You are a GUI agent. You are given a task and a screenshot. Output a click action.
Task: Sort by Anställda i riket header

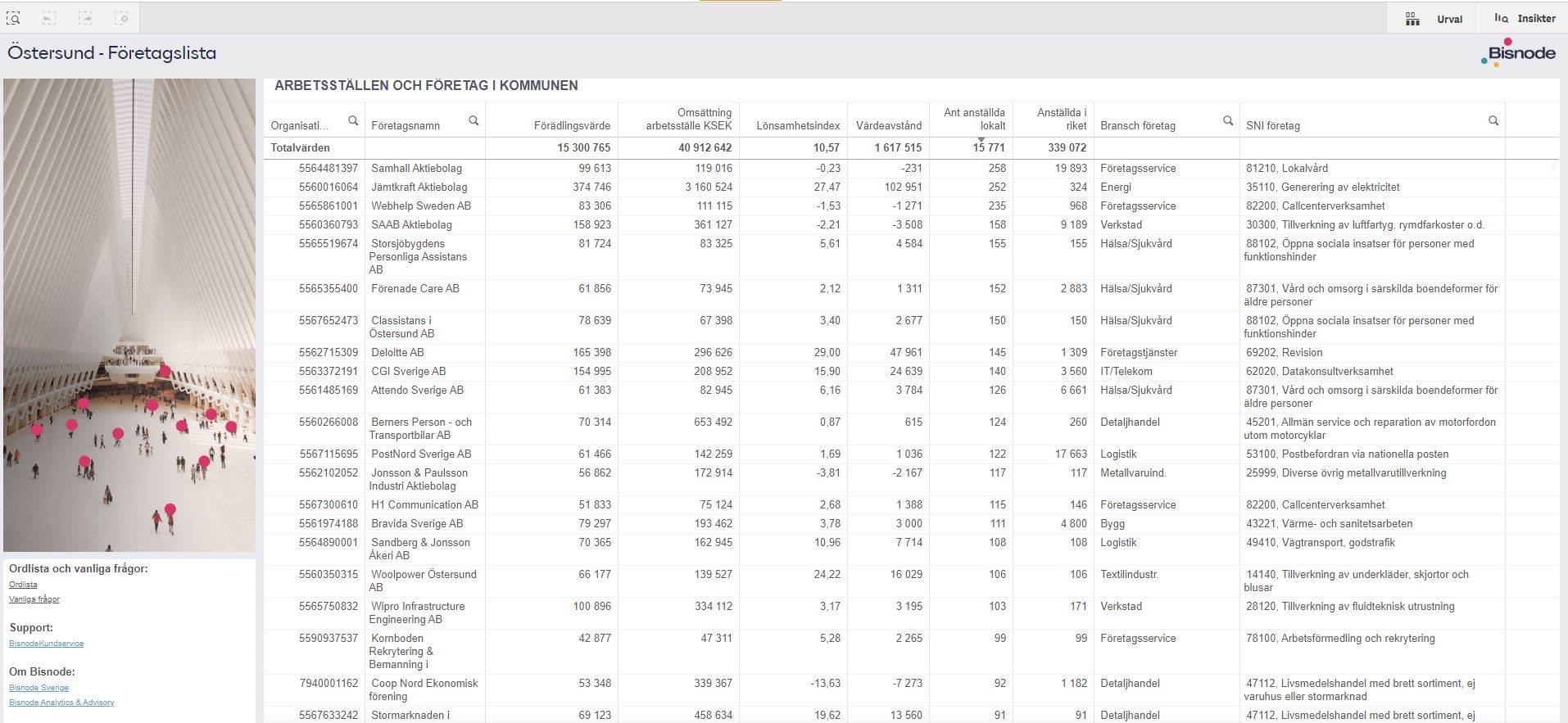(x=1062, y=119)
